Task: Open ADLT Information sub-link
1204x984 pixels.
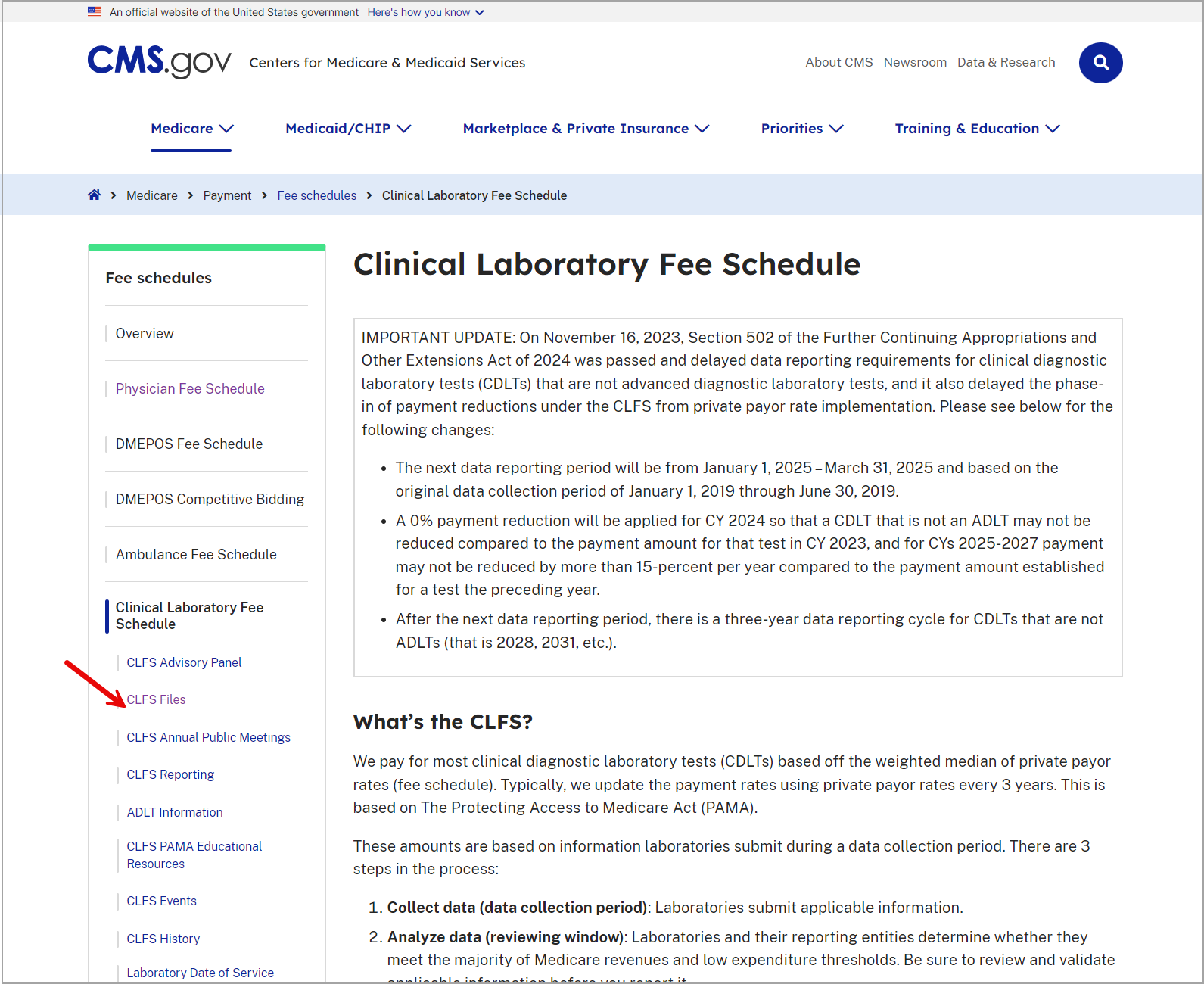Action: coord(175,813)
